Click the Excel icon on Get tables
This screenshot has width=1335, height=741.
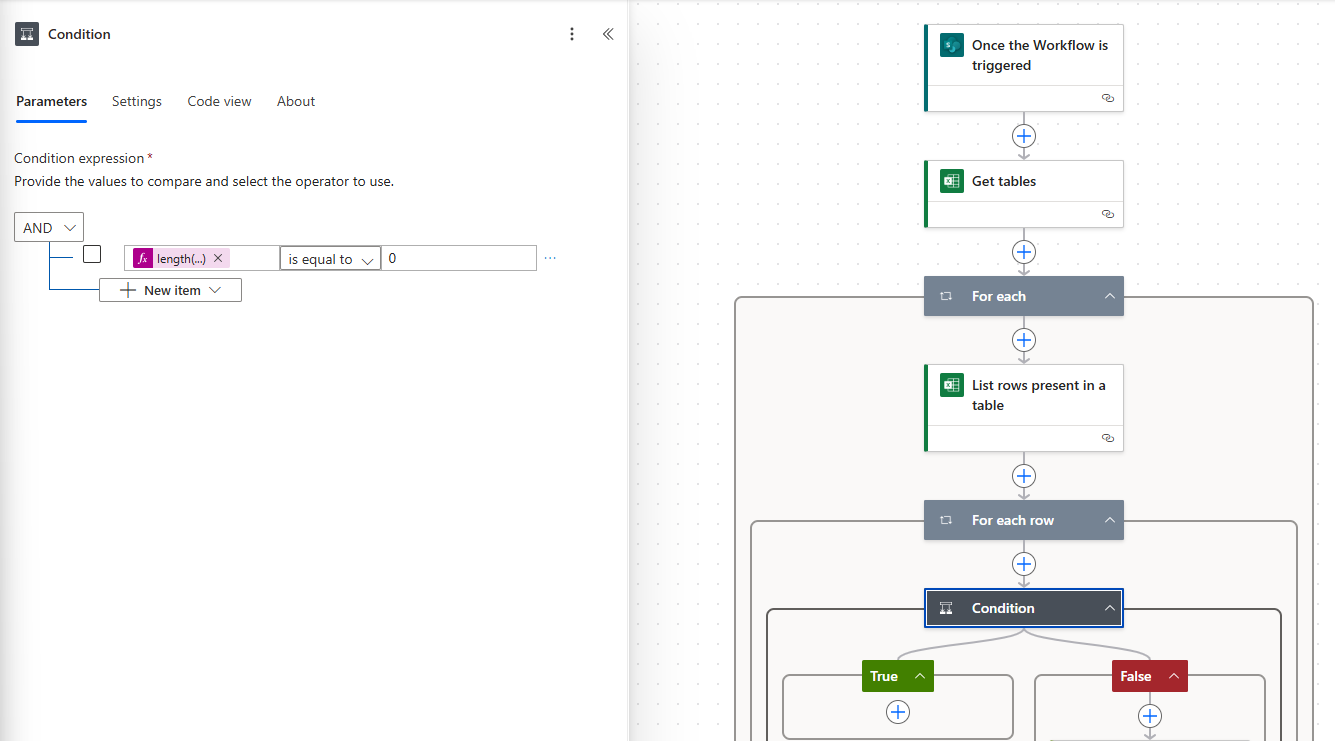[x=951, y=181]
